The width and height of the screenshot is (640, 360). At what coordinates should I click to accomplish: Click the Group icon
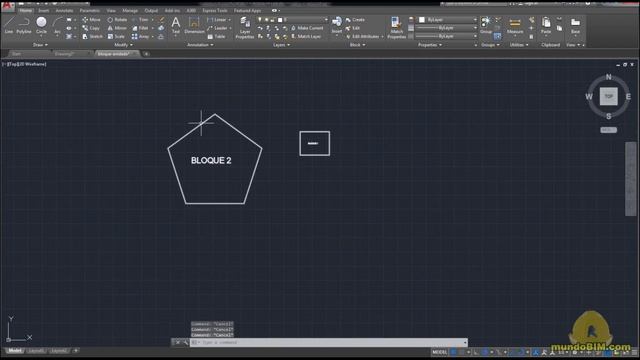click(x=486, y=24)
